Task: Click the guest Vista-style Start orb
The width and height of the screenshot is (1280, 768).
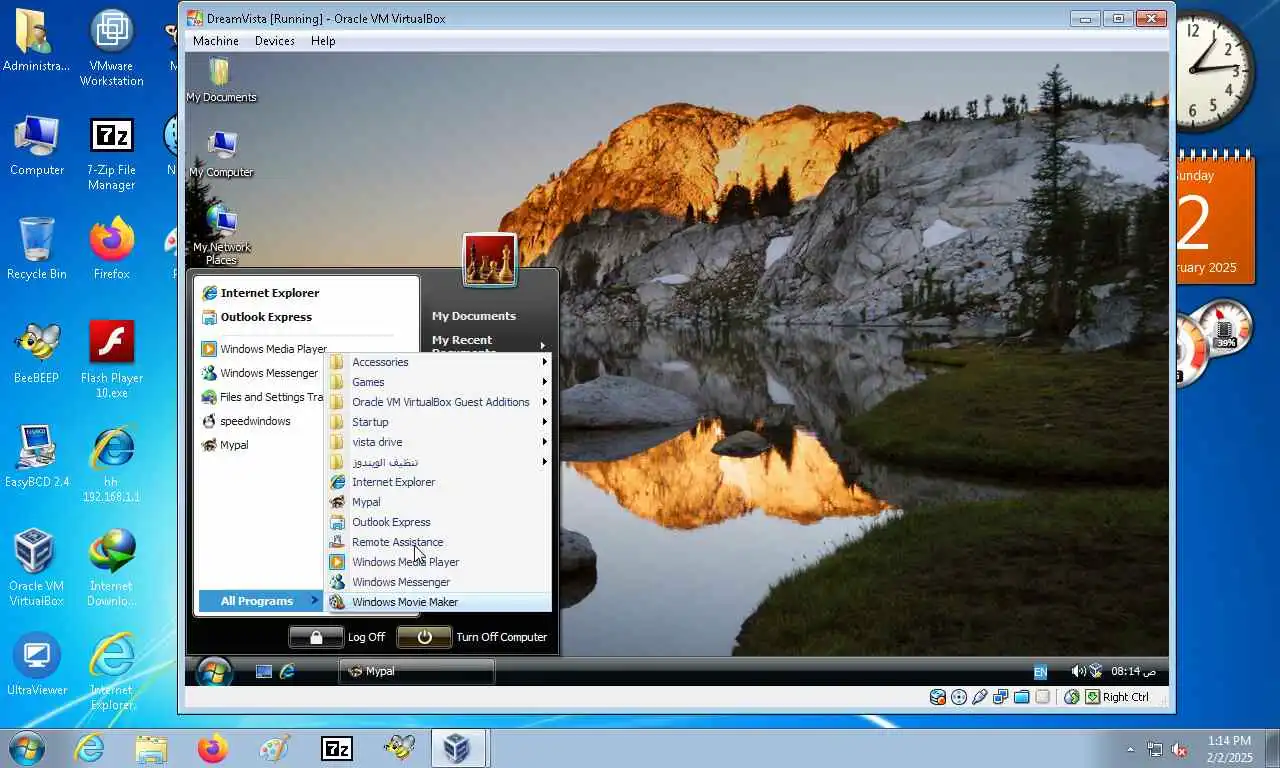Action: coord(213,671)
